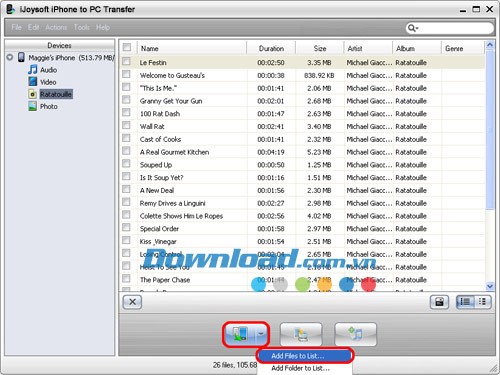Click the delete X button
Screen dimensions: 500x375
coord(132,302)
